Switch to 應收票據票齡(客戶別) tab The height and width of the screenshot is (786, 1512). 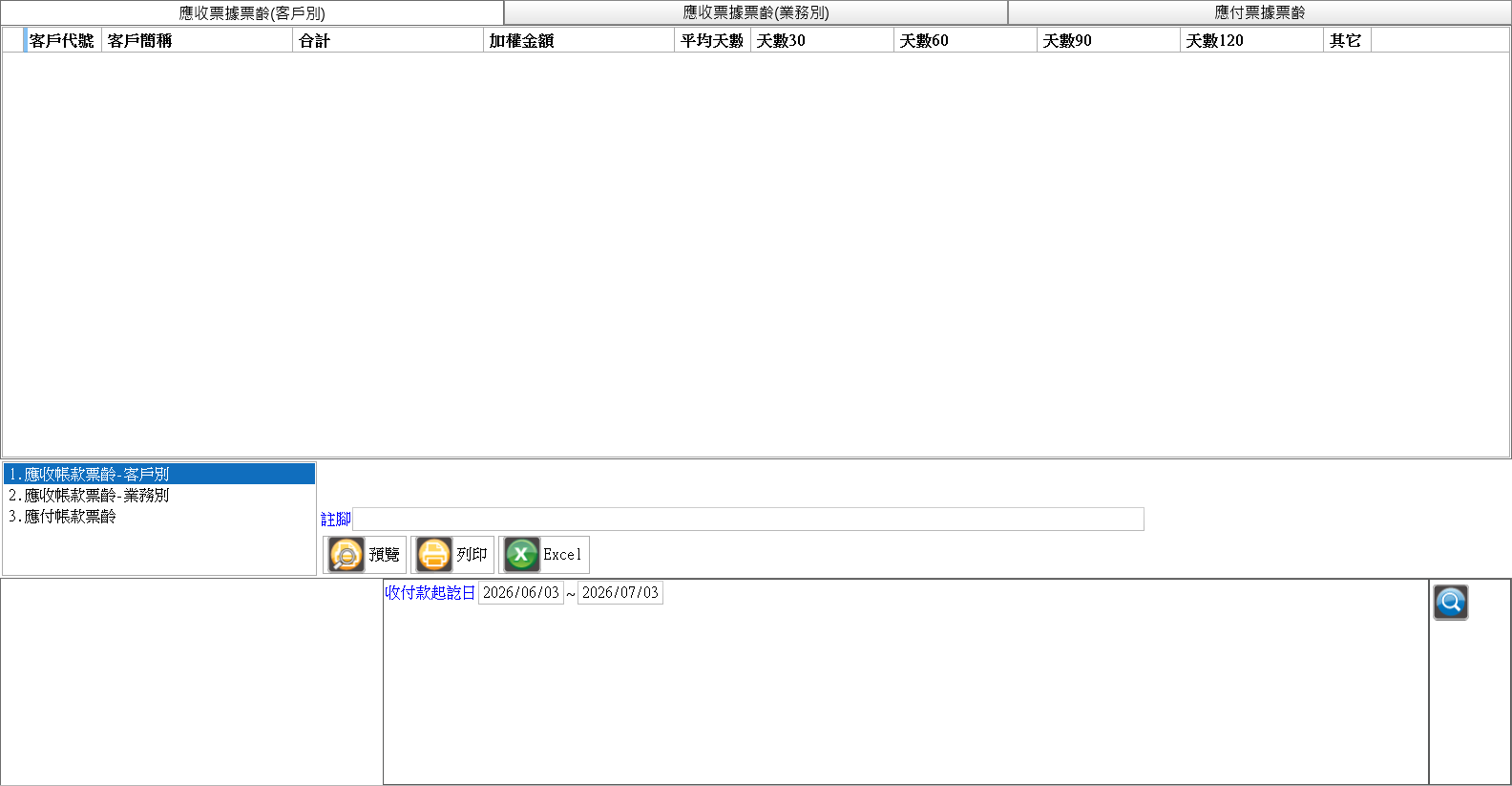tap(252, 12)
